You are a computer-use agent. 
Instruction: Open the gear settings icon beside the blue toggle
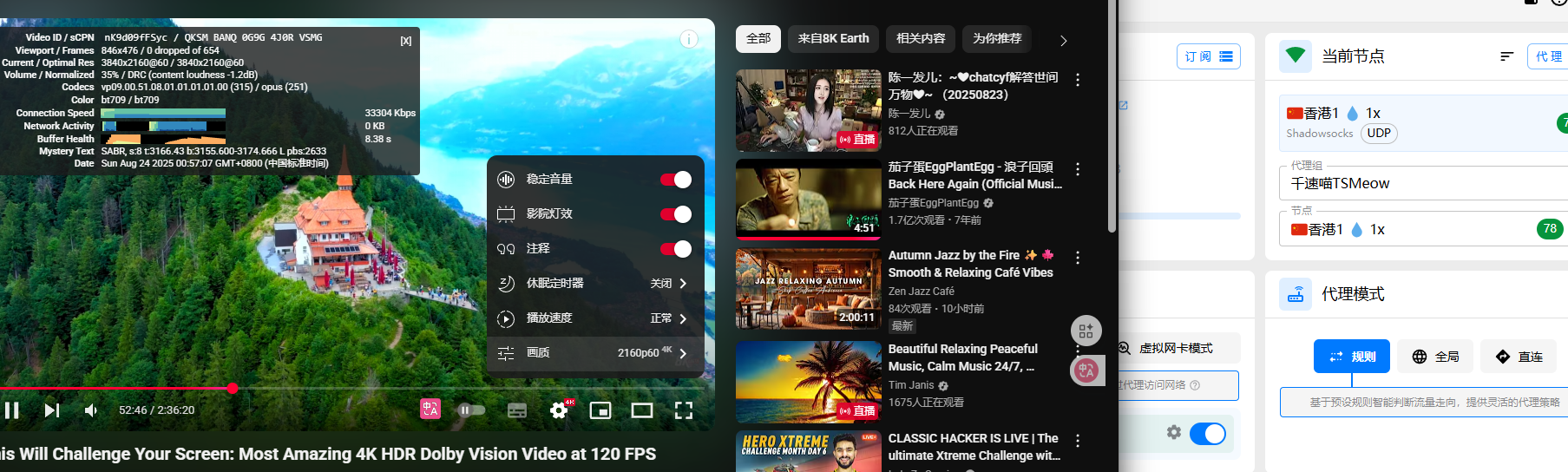[1174, 432]
